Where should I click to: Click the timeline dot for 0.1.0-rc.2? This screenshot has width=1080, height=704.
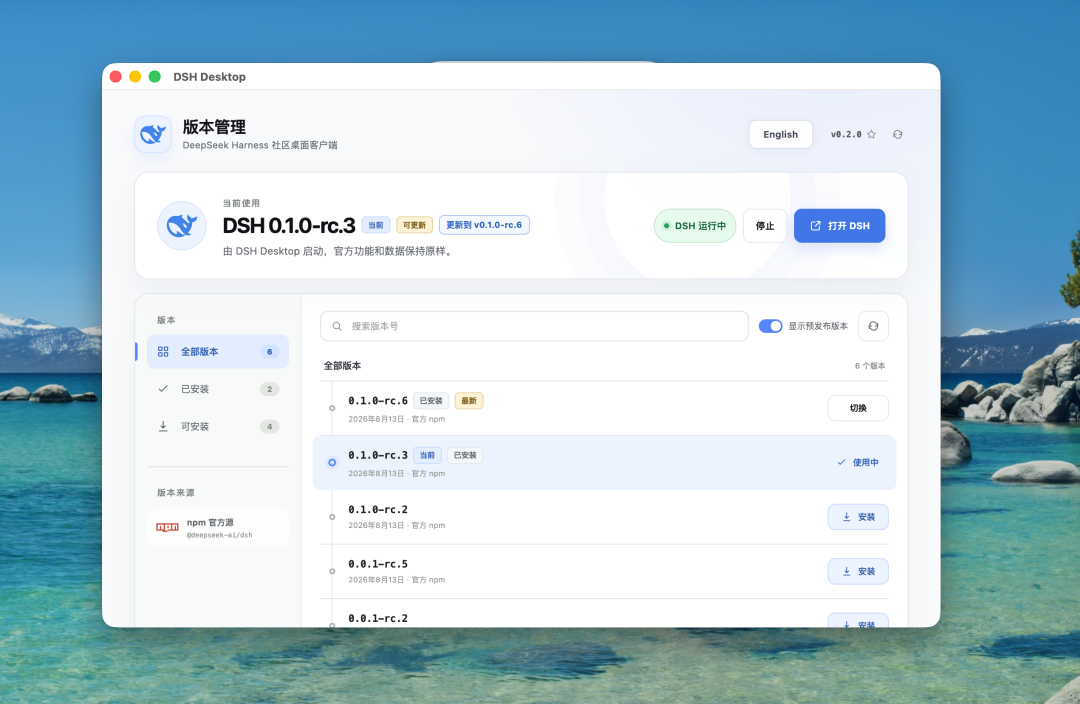click(x=332, y=517)
